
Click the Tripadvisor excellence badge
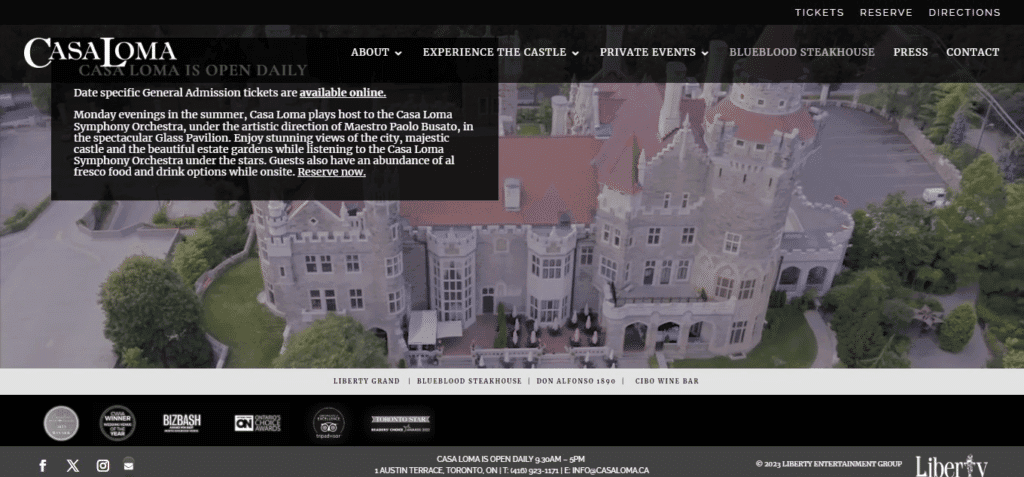point(328,423)
